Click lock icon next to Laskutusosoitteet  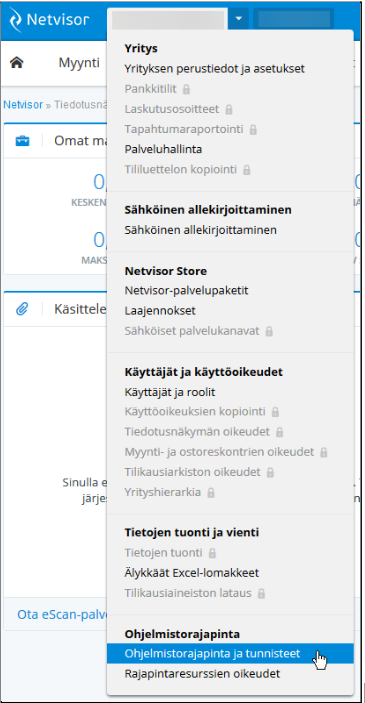pyautogui.click(x=229, y=109)
